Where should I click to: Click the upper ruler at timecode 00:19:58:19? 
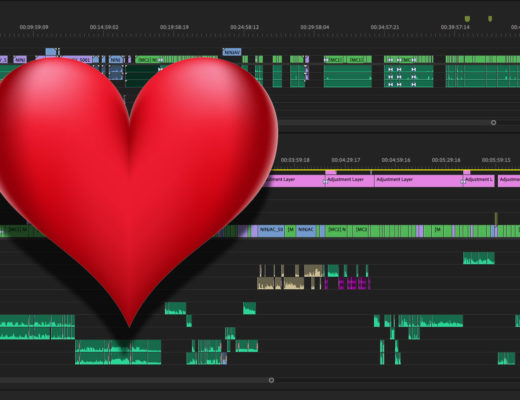pyautogui.click(x=174, y=27)
